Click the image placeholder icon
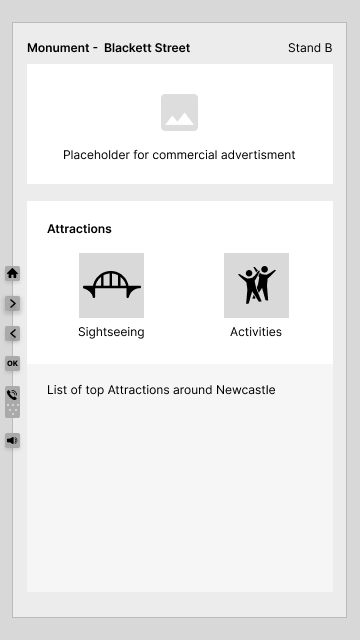This screenshot has width=360, height=640. (x=180, y=113)
